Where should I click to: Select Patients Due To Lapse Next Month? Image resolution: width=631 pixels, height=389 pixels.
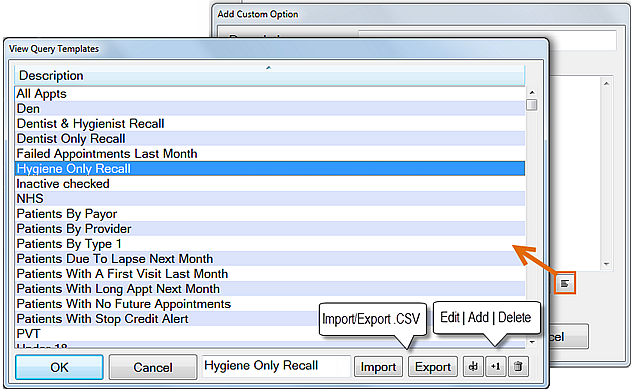pyautogui.click(x=270, y=259)
